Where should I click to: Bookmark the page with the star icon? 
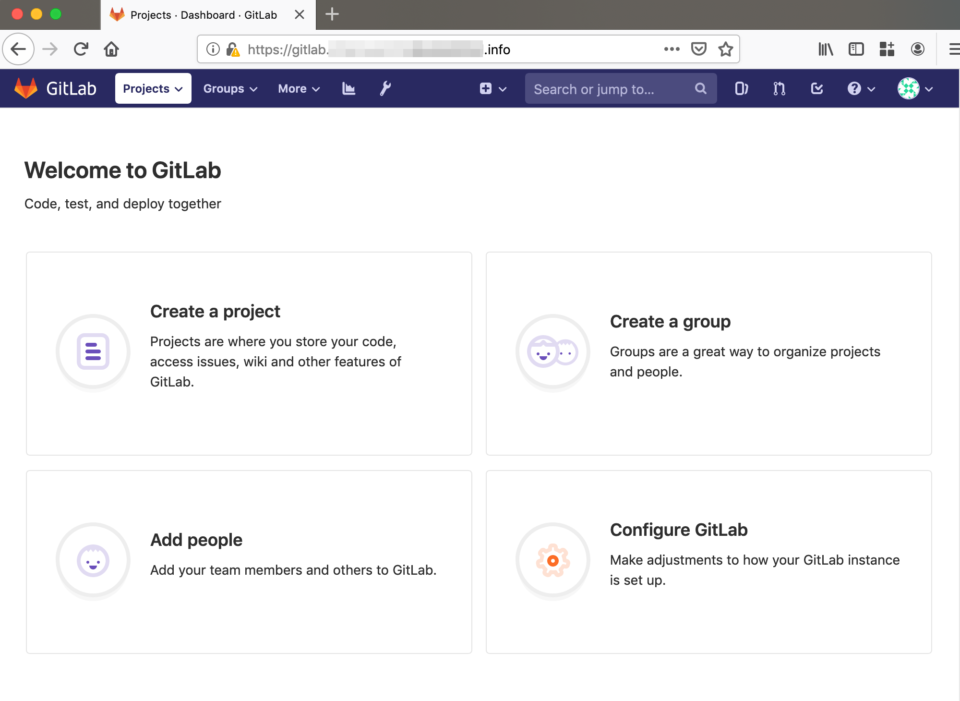[726, 48]
